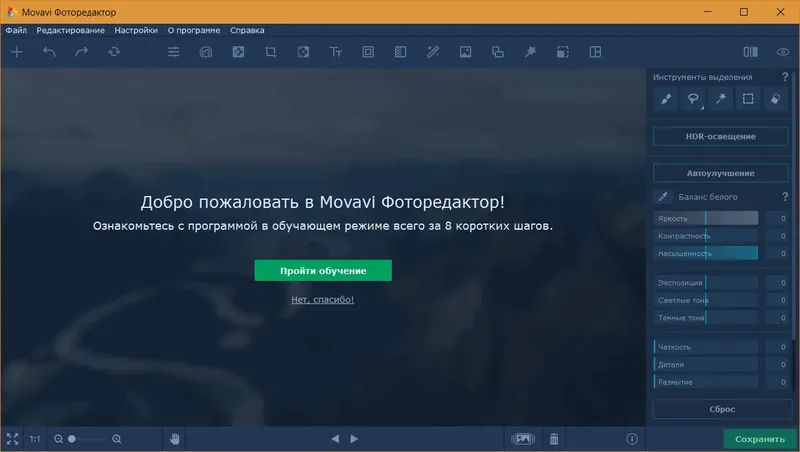
Task: Select the lasso selection tool
Action: [692, 99]
